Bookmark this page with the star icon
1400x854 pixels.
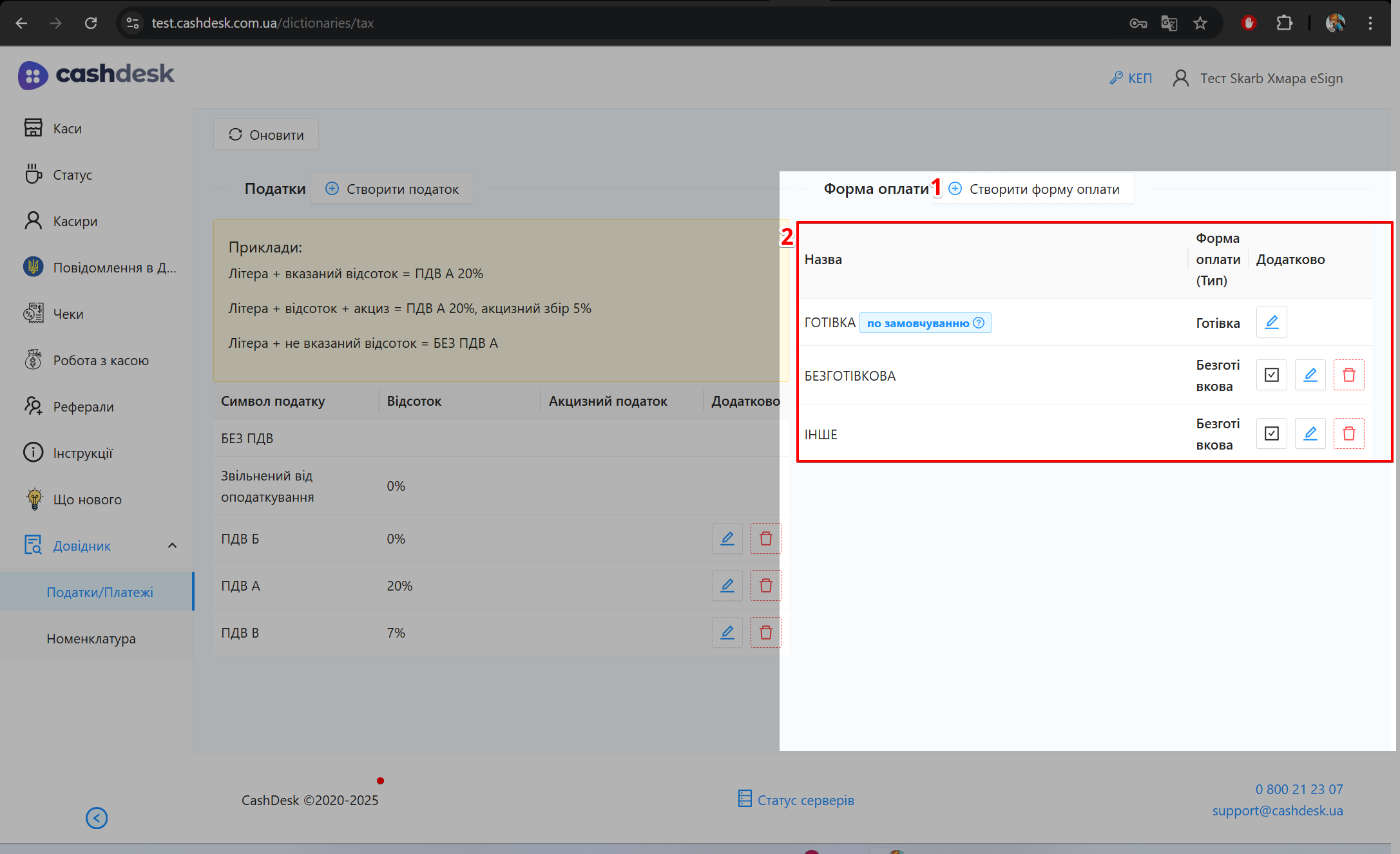(x=1200, y=23)
